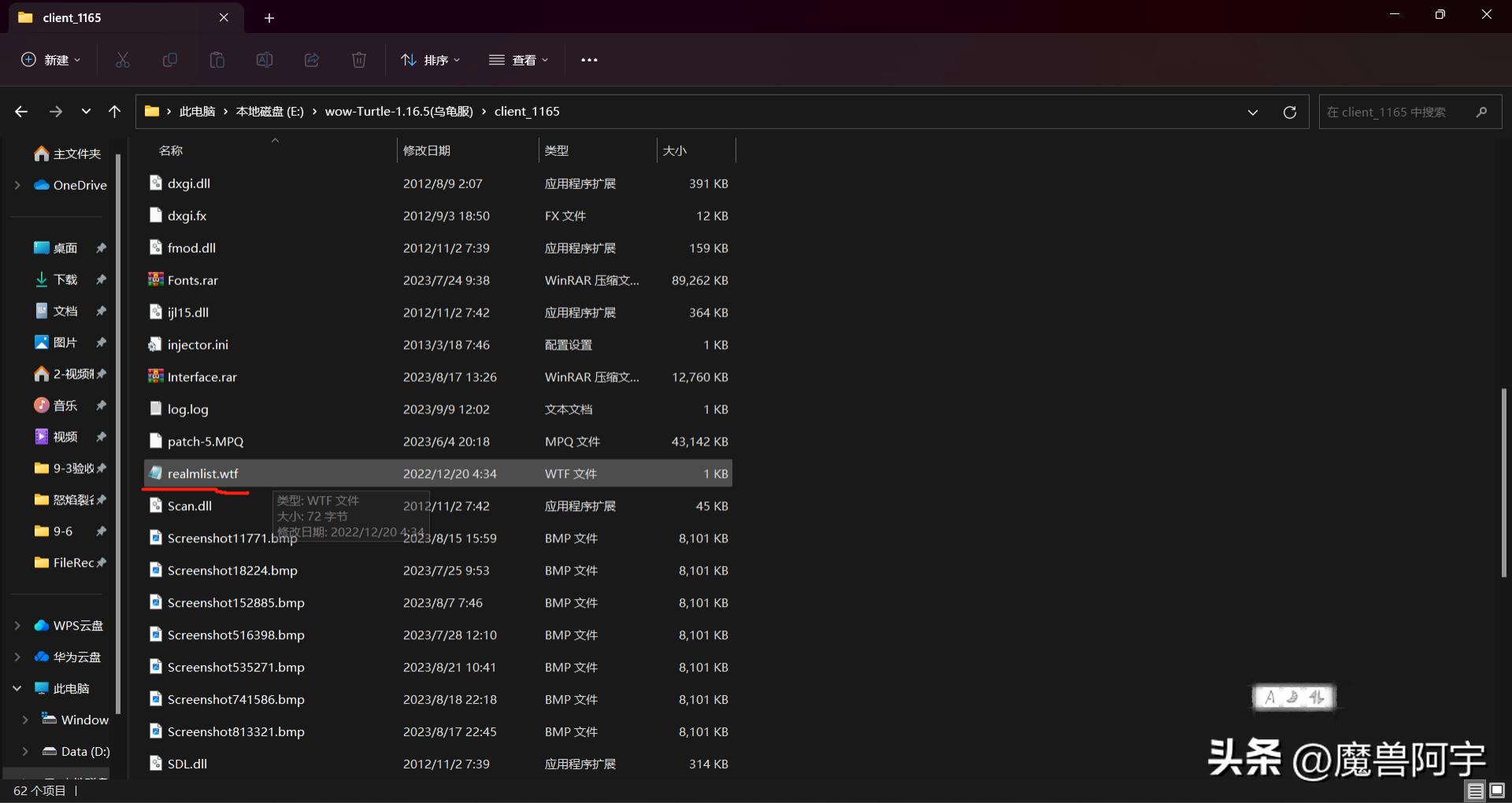
Task: Sort files by 修改日期 column header
Action: [427, 150]
